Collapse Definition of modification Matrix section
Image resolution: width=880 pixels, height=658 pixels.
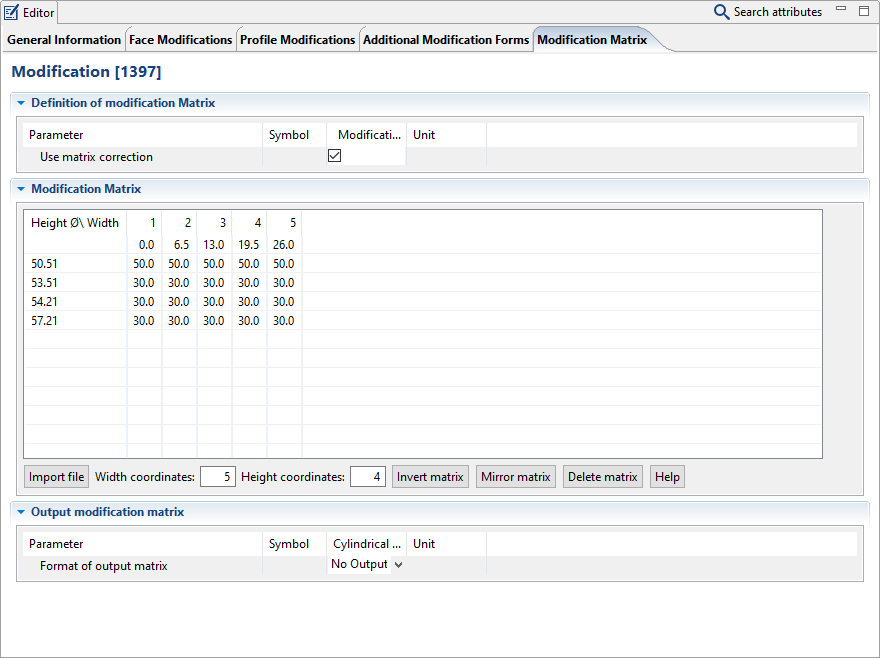point(20,103)
